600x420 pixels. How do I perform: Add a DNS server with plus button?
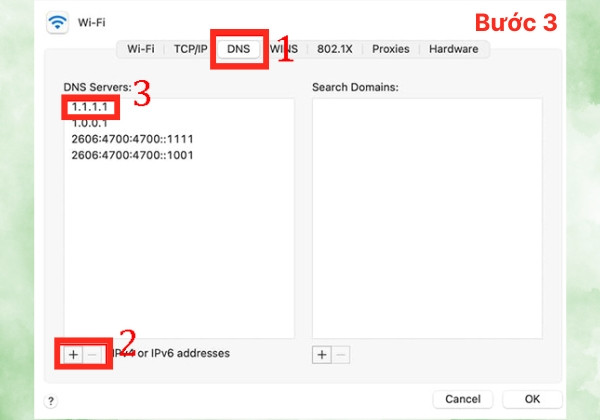(x=73, y=355)
